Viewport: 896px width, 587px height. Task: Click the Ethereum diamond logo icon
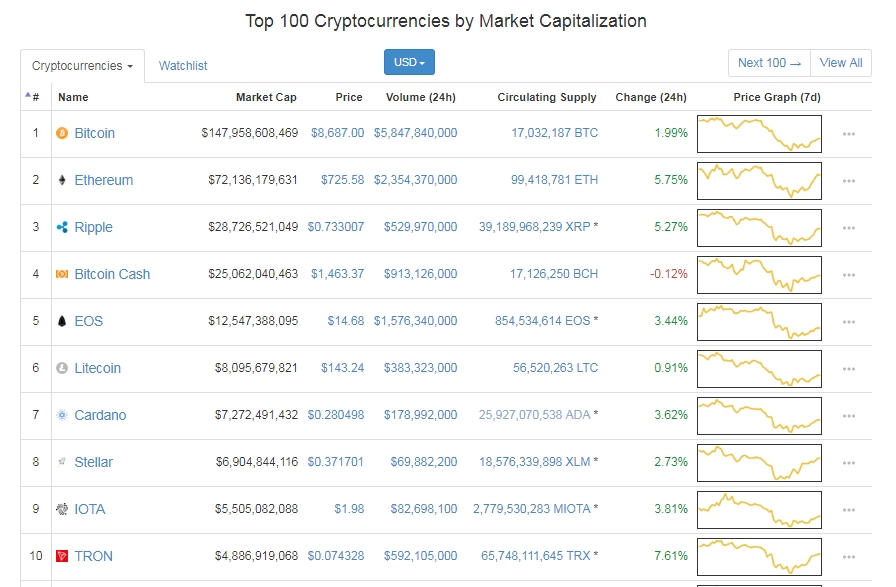(x=62, y=180)
